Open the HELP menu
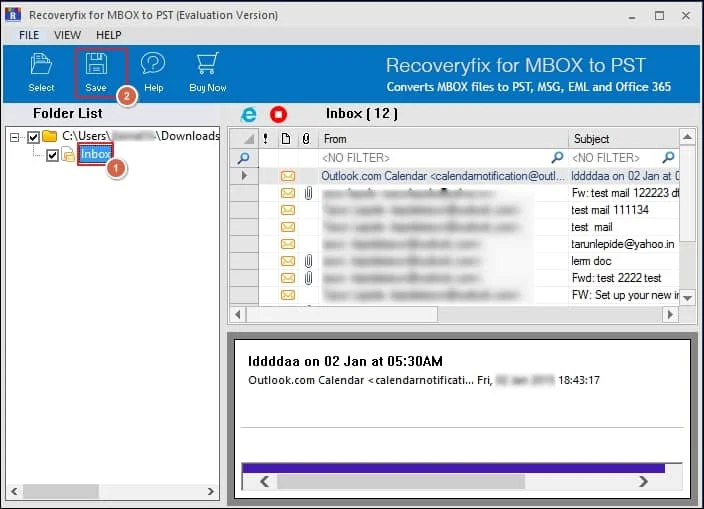The height and width of the screenshot is (509, 704). [x=109, y=35]
